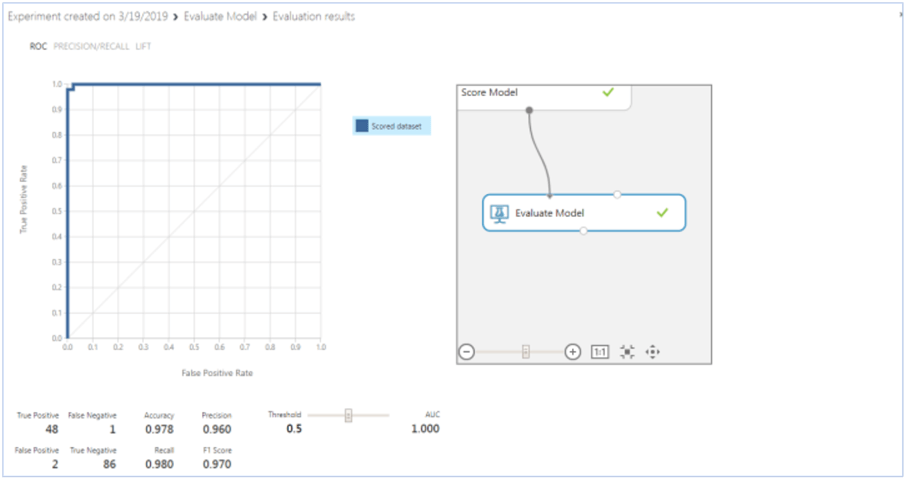Click the zoom in plus icon
Screen dimensions: 905x480
pyautogui.click(x=573, y=351)
